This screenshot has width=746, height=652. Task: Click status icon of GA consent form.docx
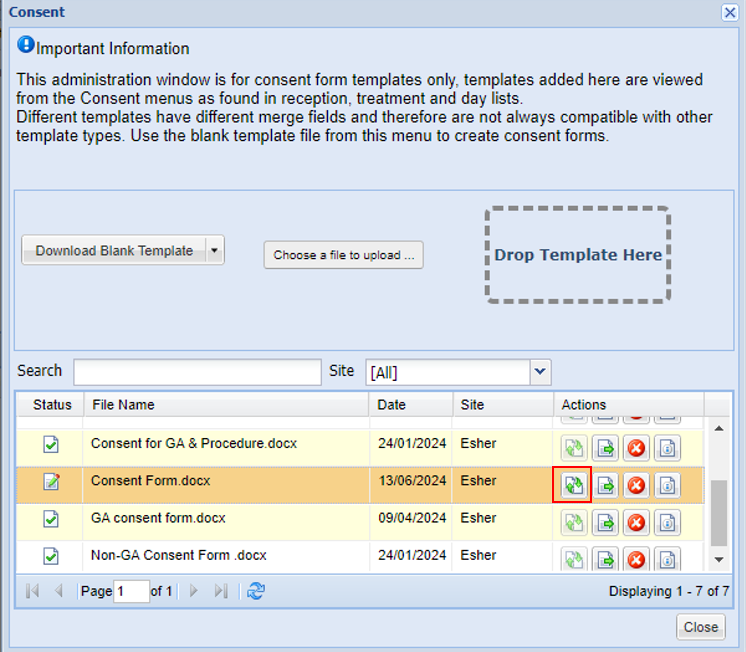pos(51,518)
